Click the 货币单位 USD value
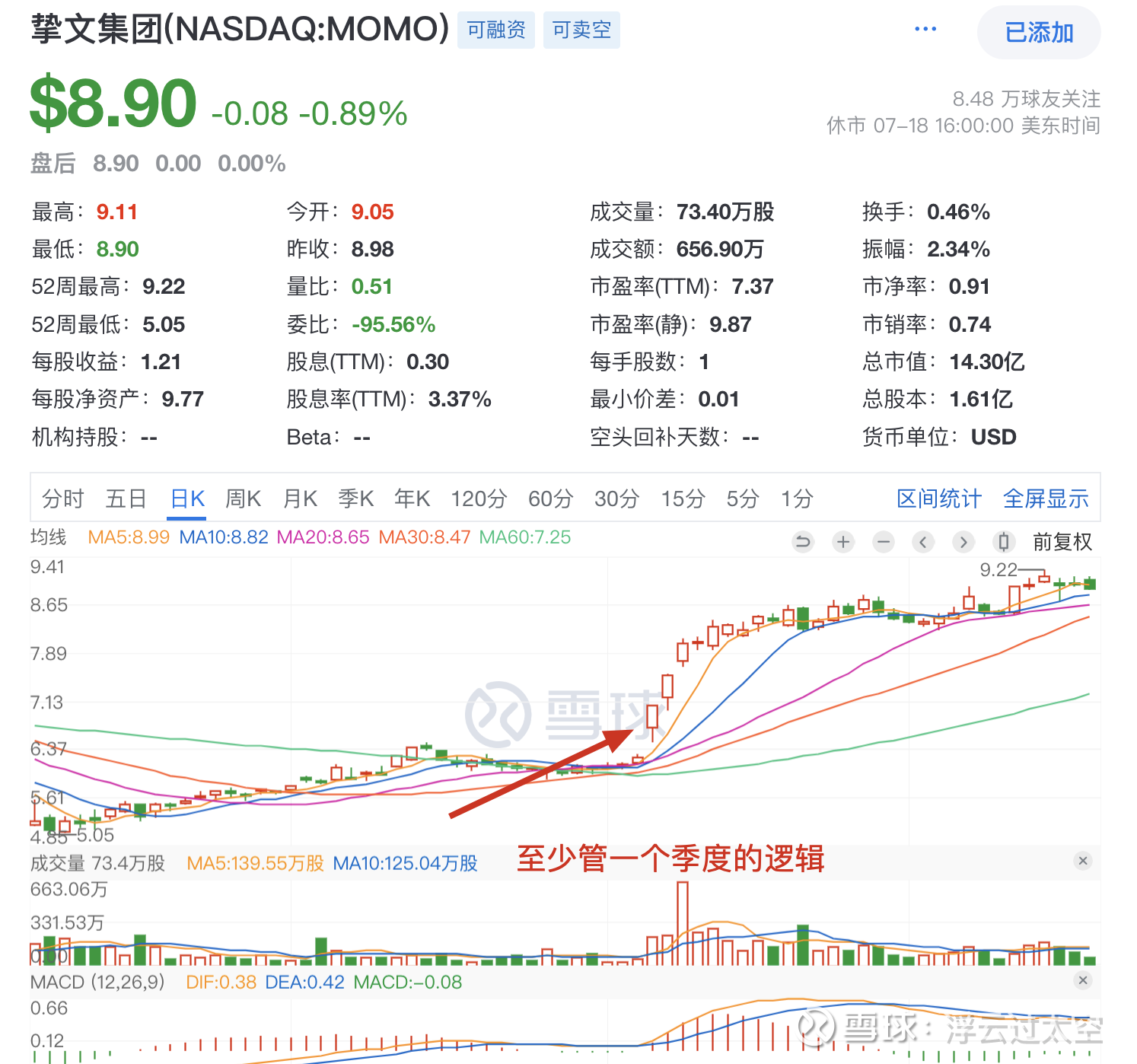This screenshot has height=1064, width=1137. point(993,437)
